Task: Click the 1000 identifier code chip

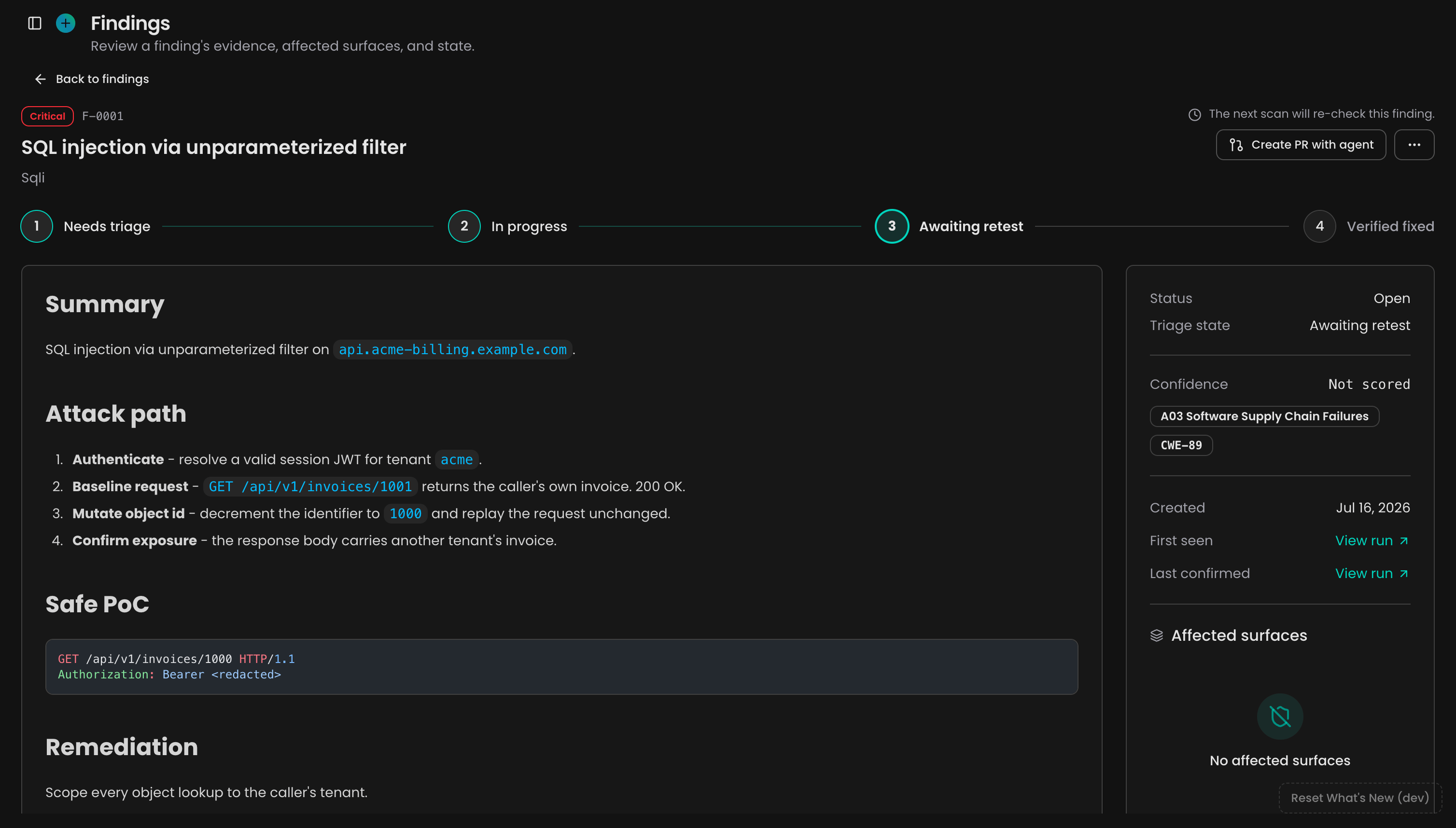Action: point(406,513)
